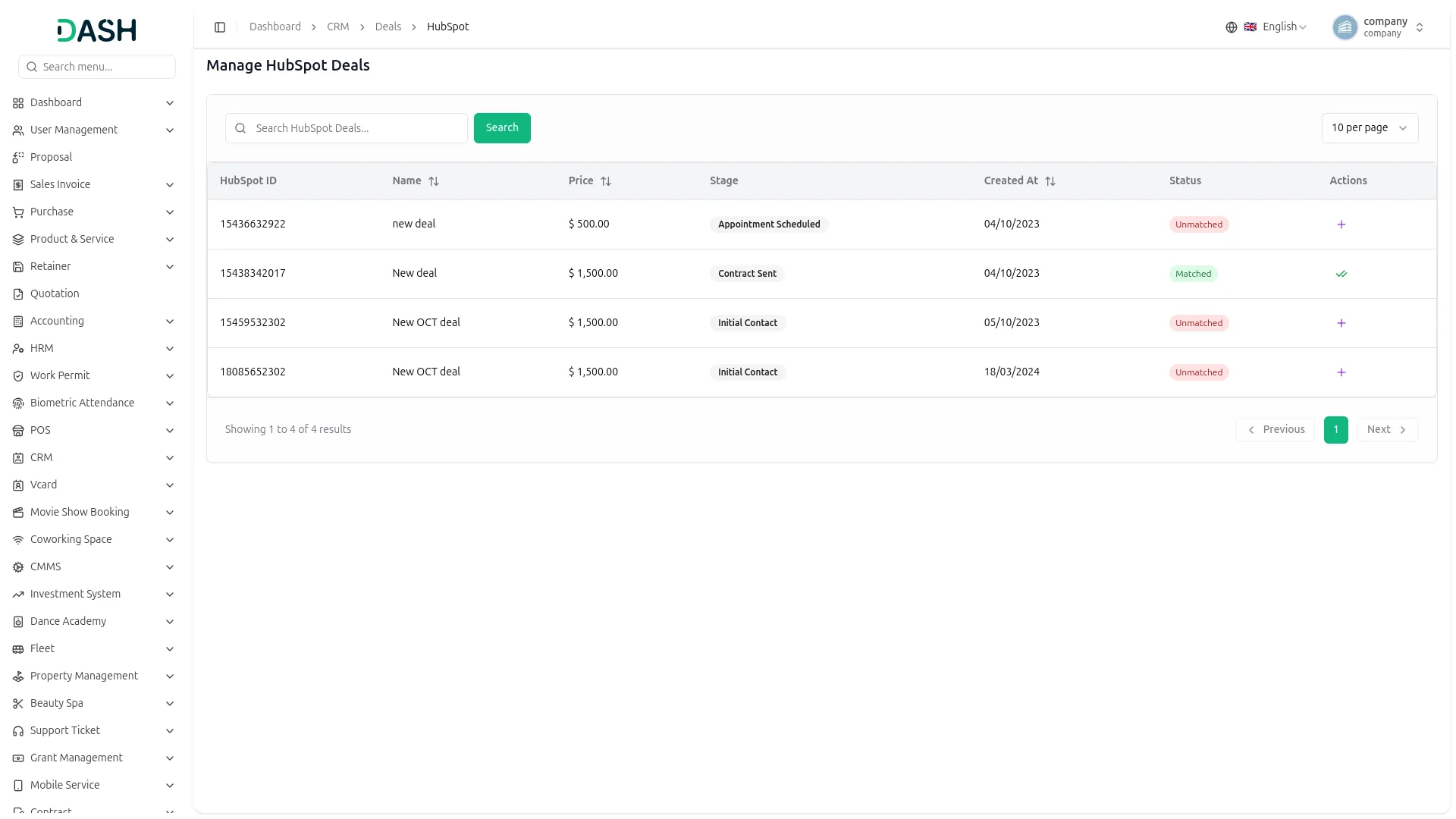Click HubSpot ID 15459532302
The image size is (1456, 819).
pyautogui.click(x=253, y=323)
